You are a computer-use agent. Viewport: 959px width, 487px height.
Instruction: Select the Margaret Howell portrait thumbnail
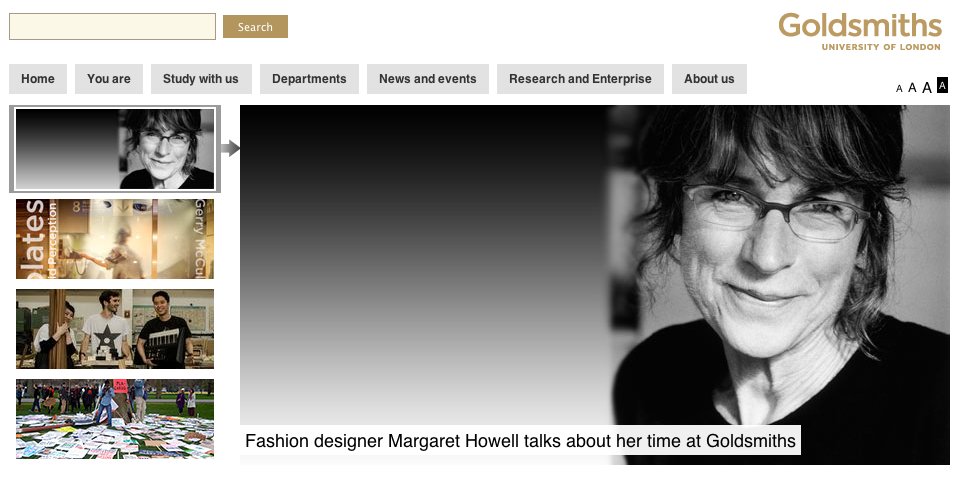coord(115,149)
